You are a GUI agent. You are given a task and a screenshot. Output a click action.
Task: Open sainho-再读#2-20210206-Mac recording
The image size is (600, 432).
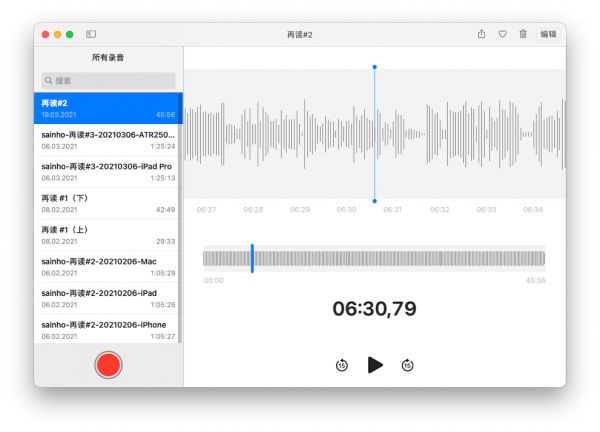[x=107, y=266]
